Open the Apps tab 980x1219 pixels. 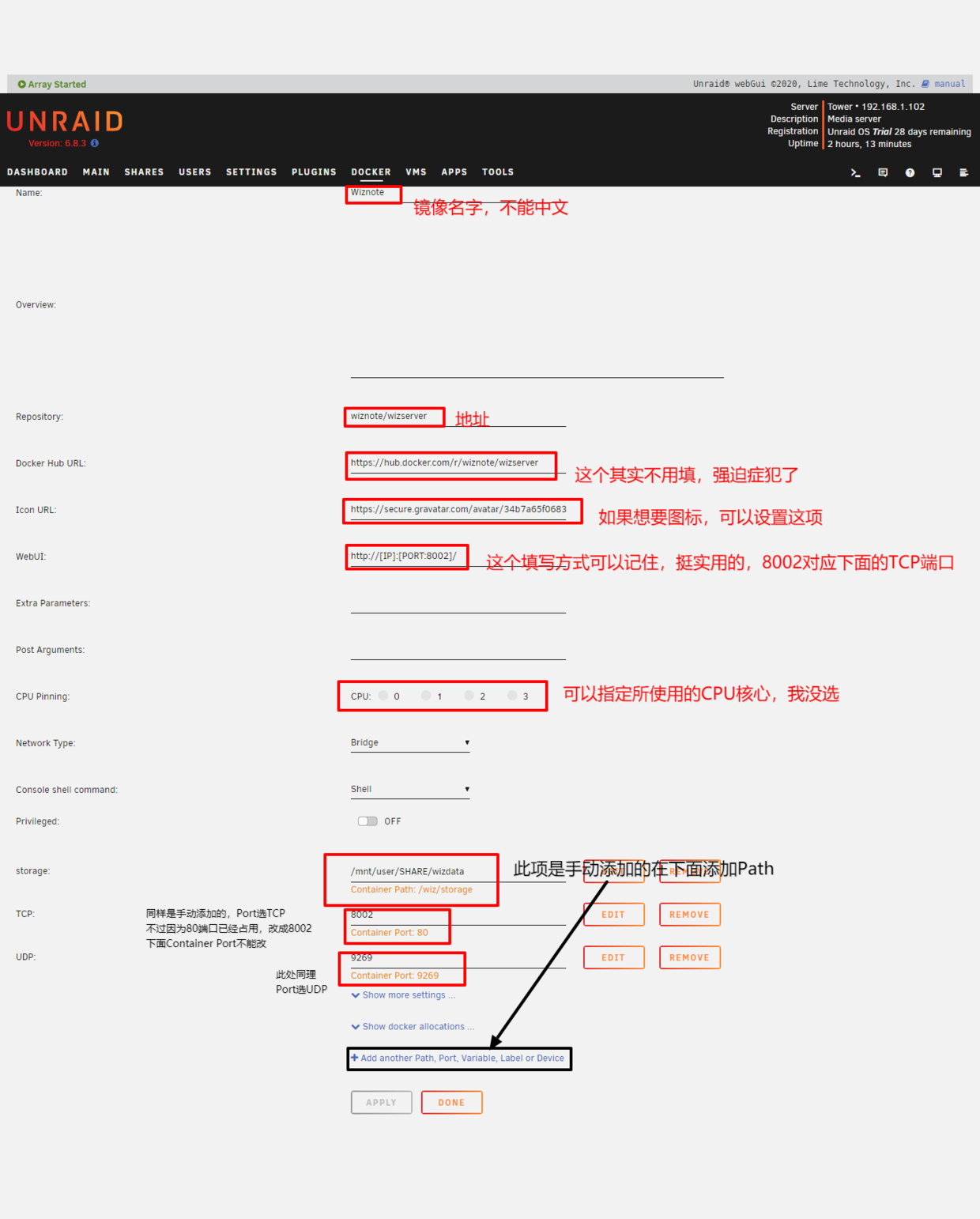[454, 172]
